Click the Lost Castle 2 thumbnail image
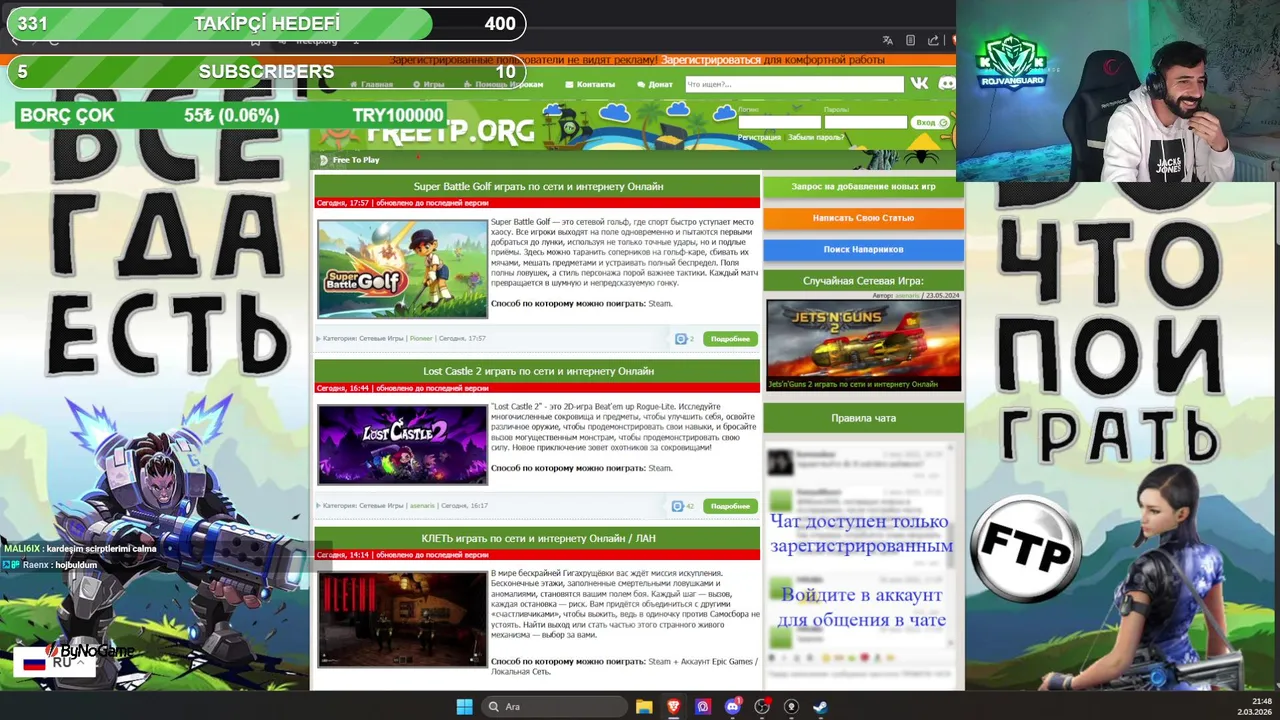Viewport: 1280px width, 720px height. 402,445
